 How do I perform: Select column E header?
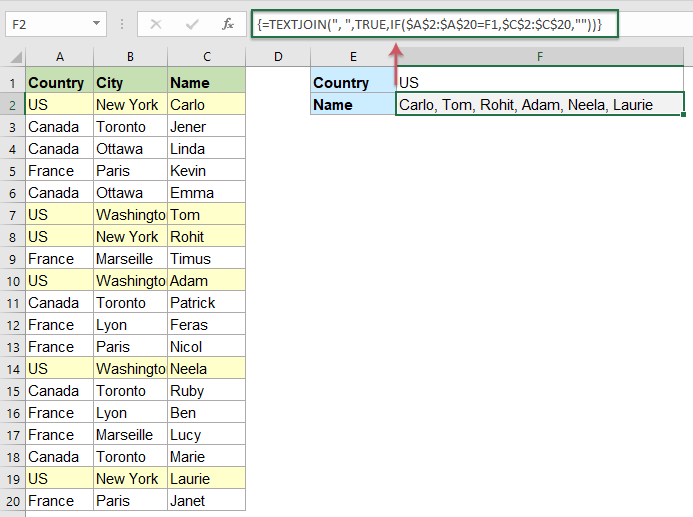click(353, 57)
